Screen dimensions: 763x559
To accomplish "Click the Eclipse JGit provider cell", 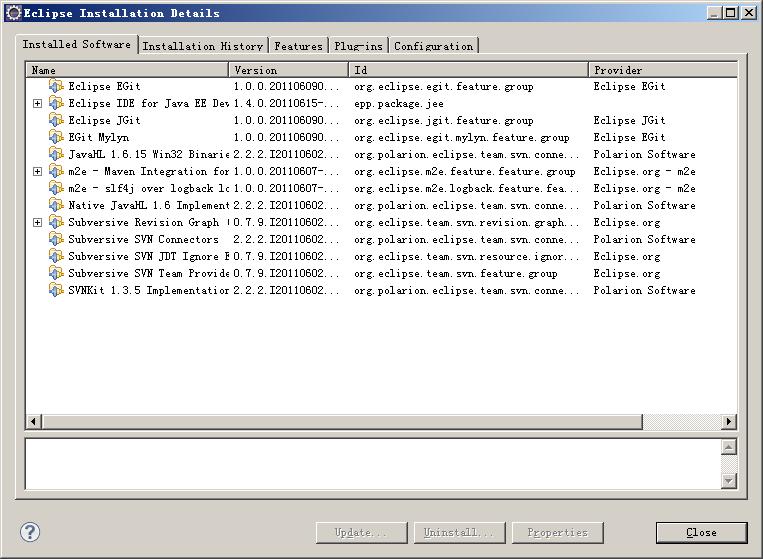I will pos(629,121).
